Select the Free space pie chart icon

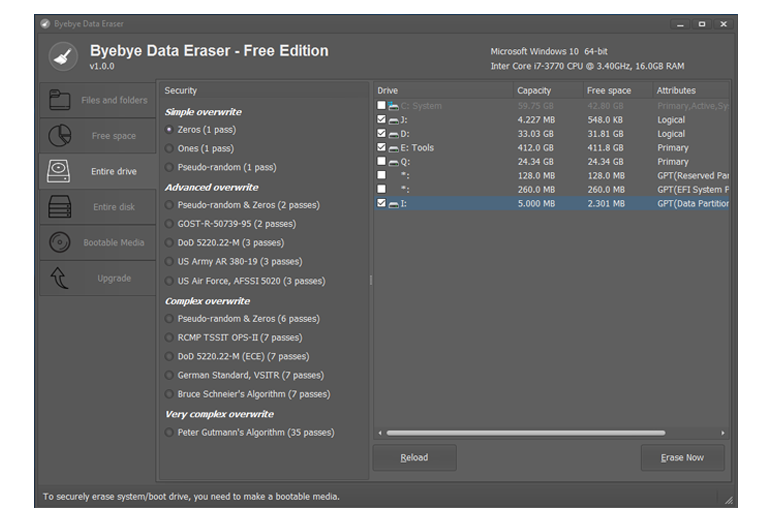tap(60, 136)
